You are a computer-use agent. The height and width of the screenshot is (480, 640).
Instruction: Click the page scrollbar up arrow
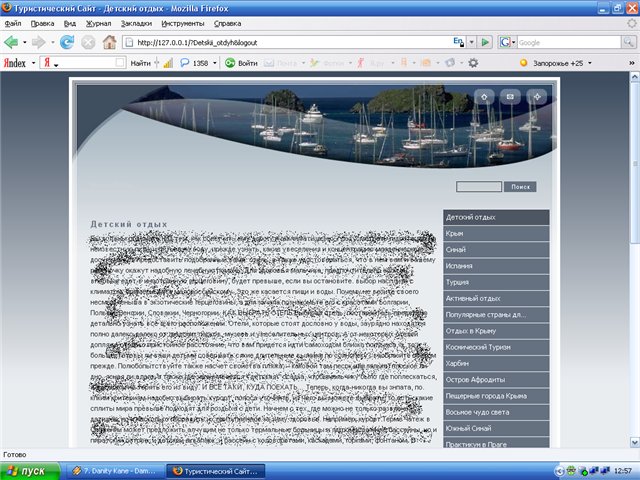tap(635, 76)
